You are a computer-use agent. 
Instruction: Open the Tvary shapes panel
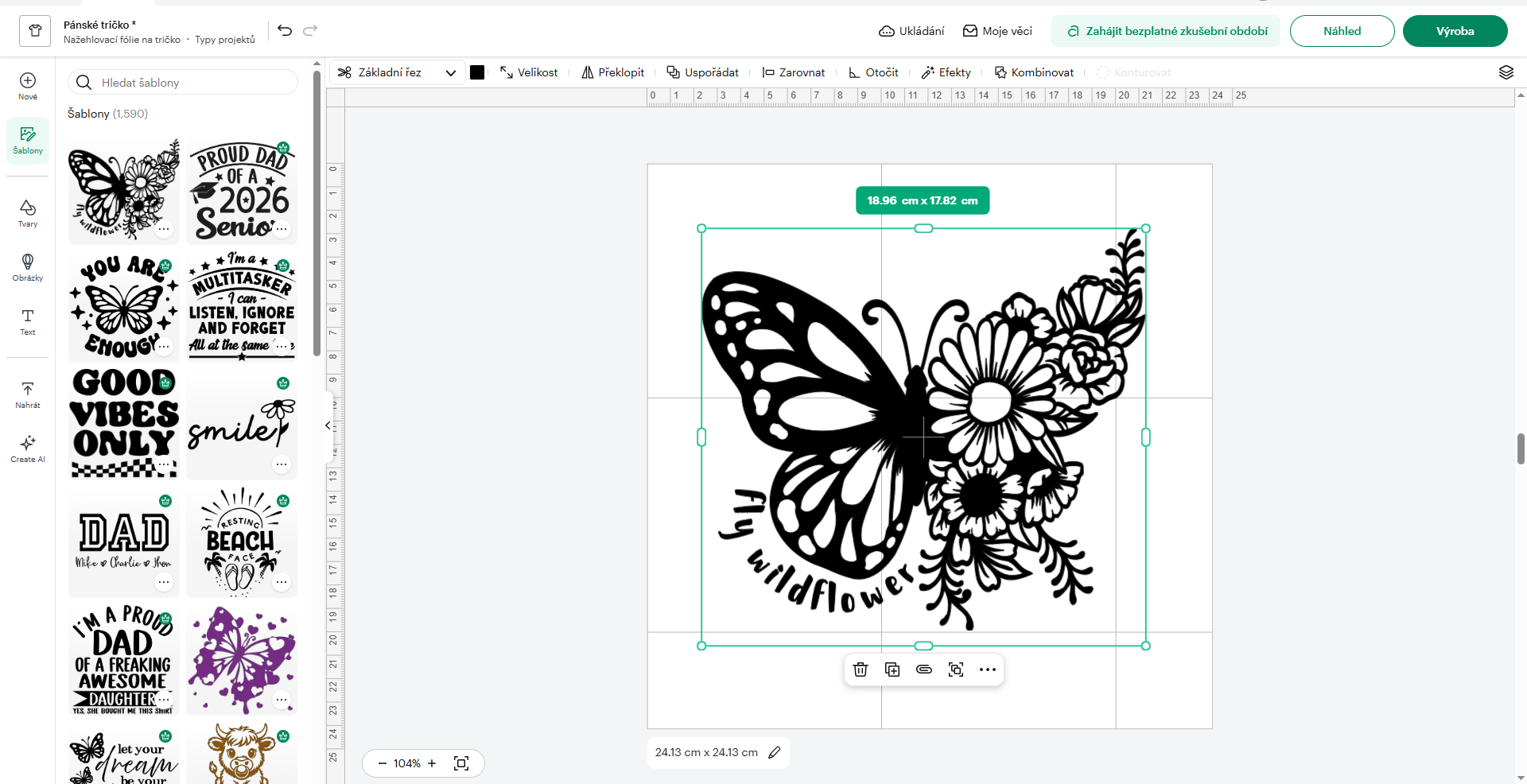pos(28,214)
